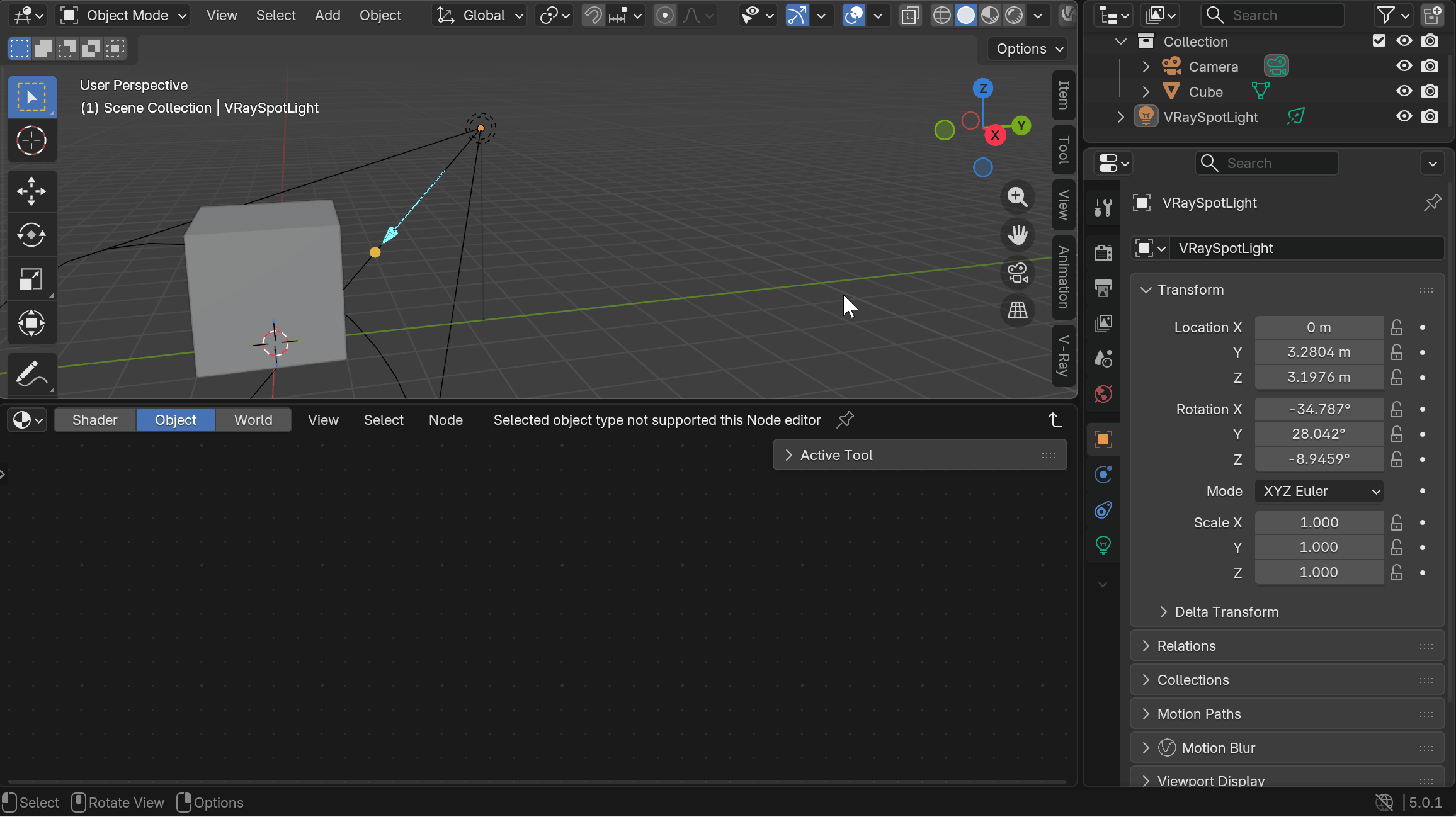
Task: Click Location Y value field
Action: tap(1319, 352)
